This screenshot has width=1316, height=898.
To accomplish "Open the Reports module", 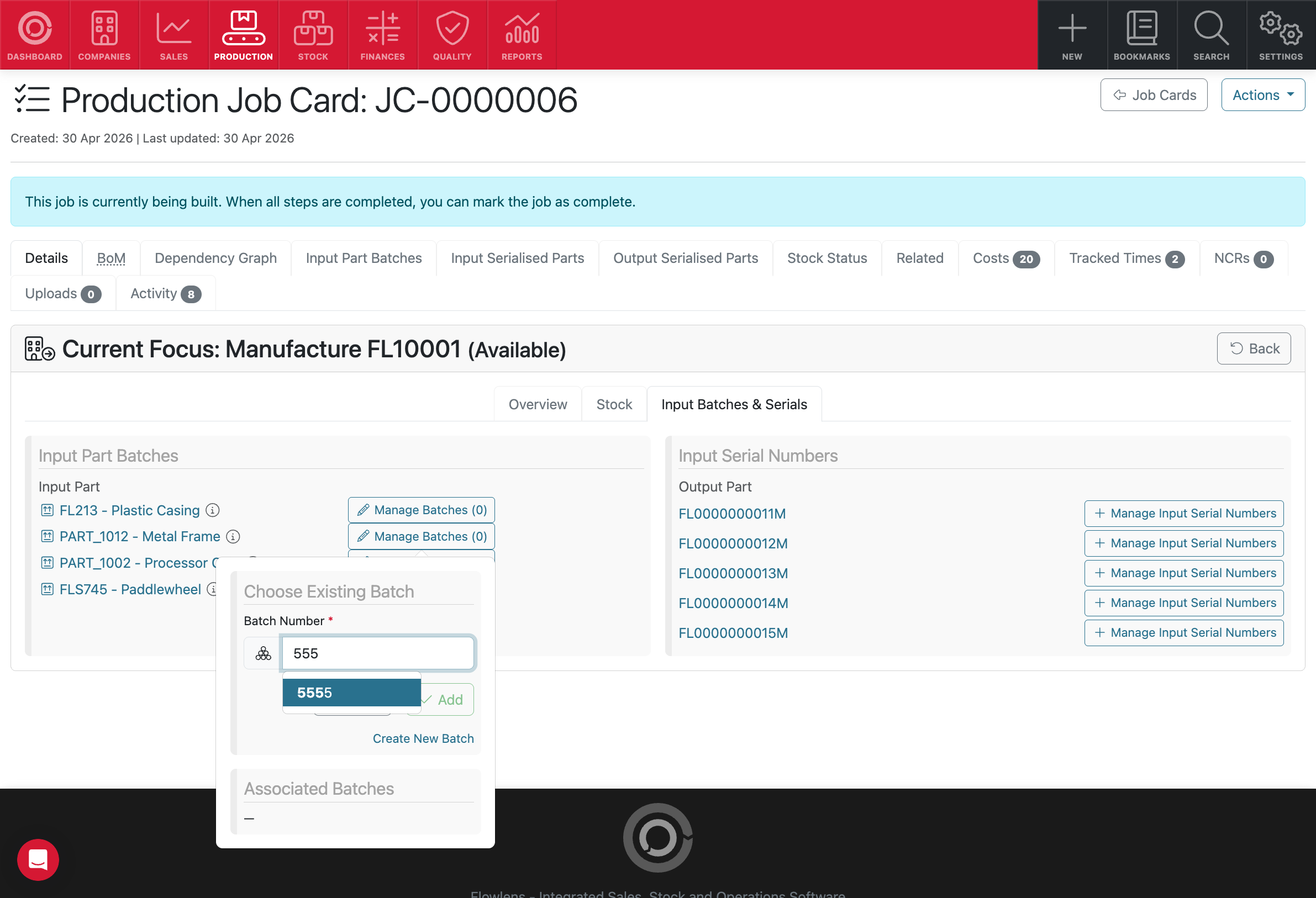I will click(522, 35).
